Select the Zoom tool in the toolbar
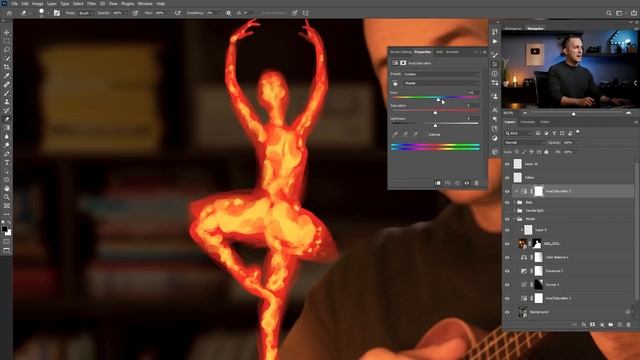 (7, 197)
